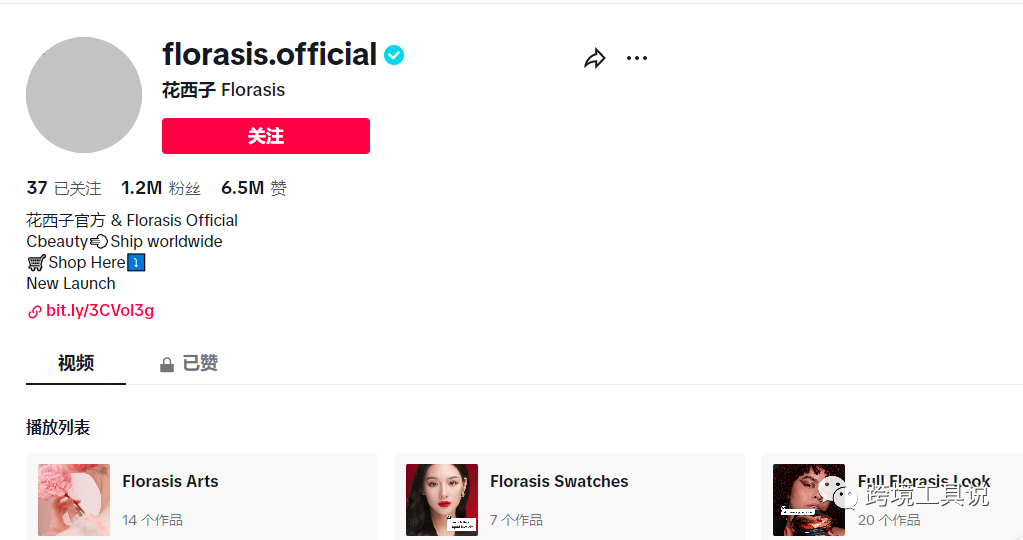Click the Florasis Swatches playlist title
This screenshot has width=1023, height=540.
point(559,481)
